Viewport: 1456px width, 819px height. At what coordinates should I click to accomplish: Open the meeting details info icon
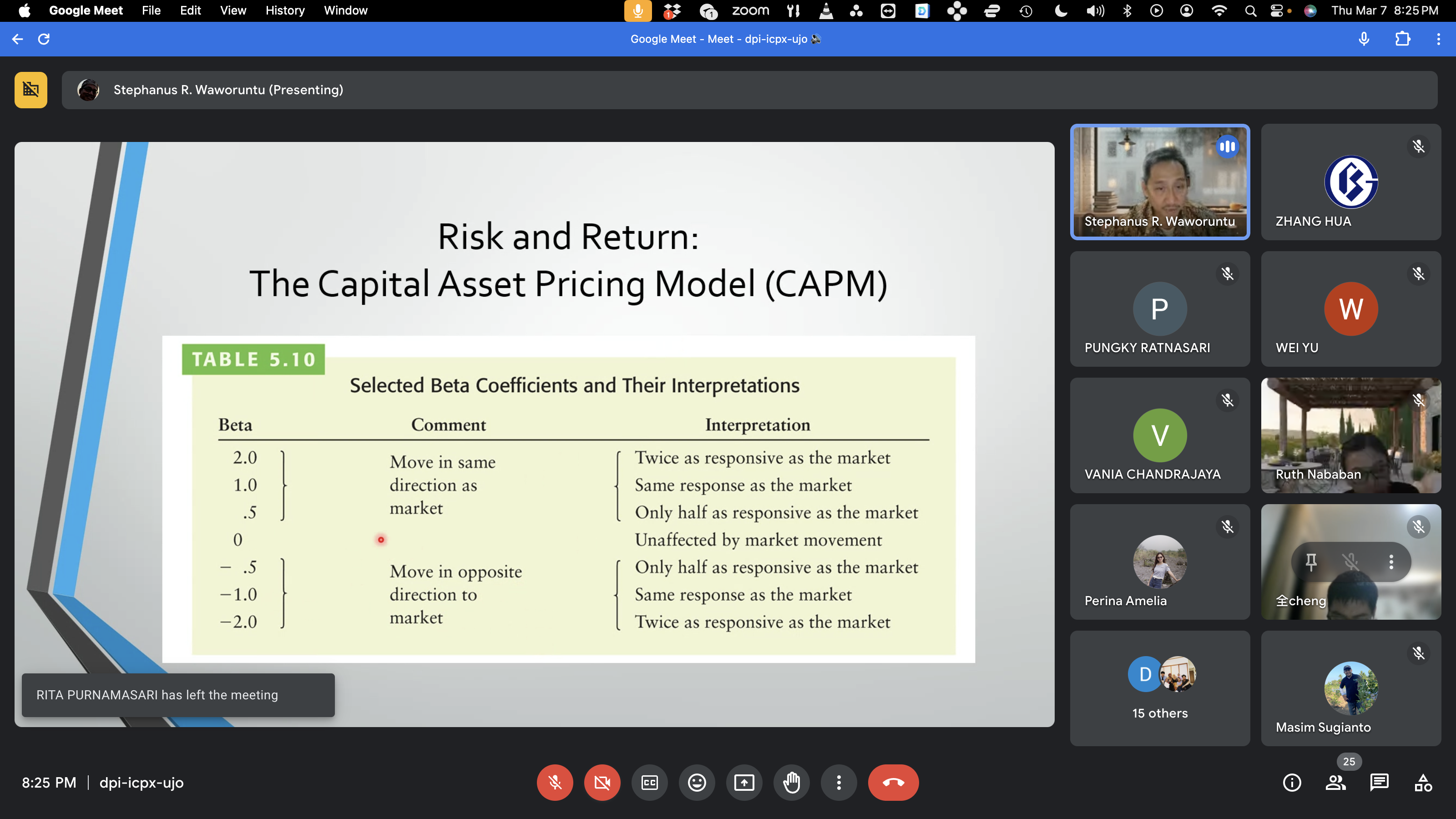pyautogui.click(x=1292, y=783)
